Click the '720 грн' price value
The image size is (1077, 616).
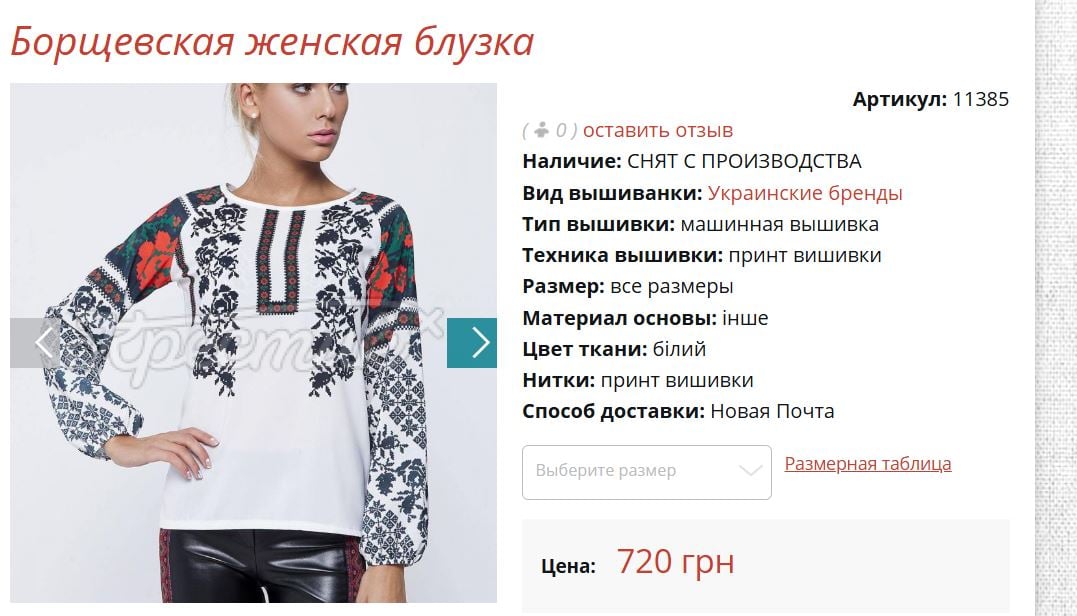pos(675,562)
